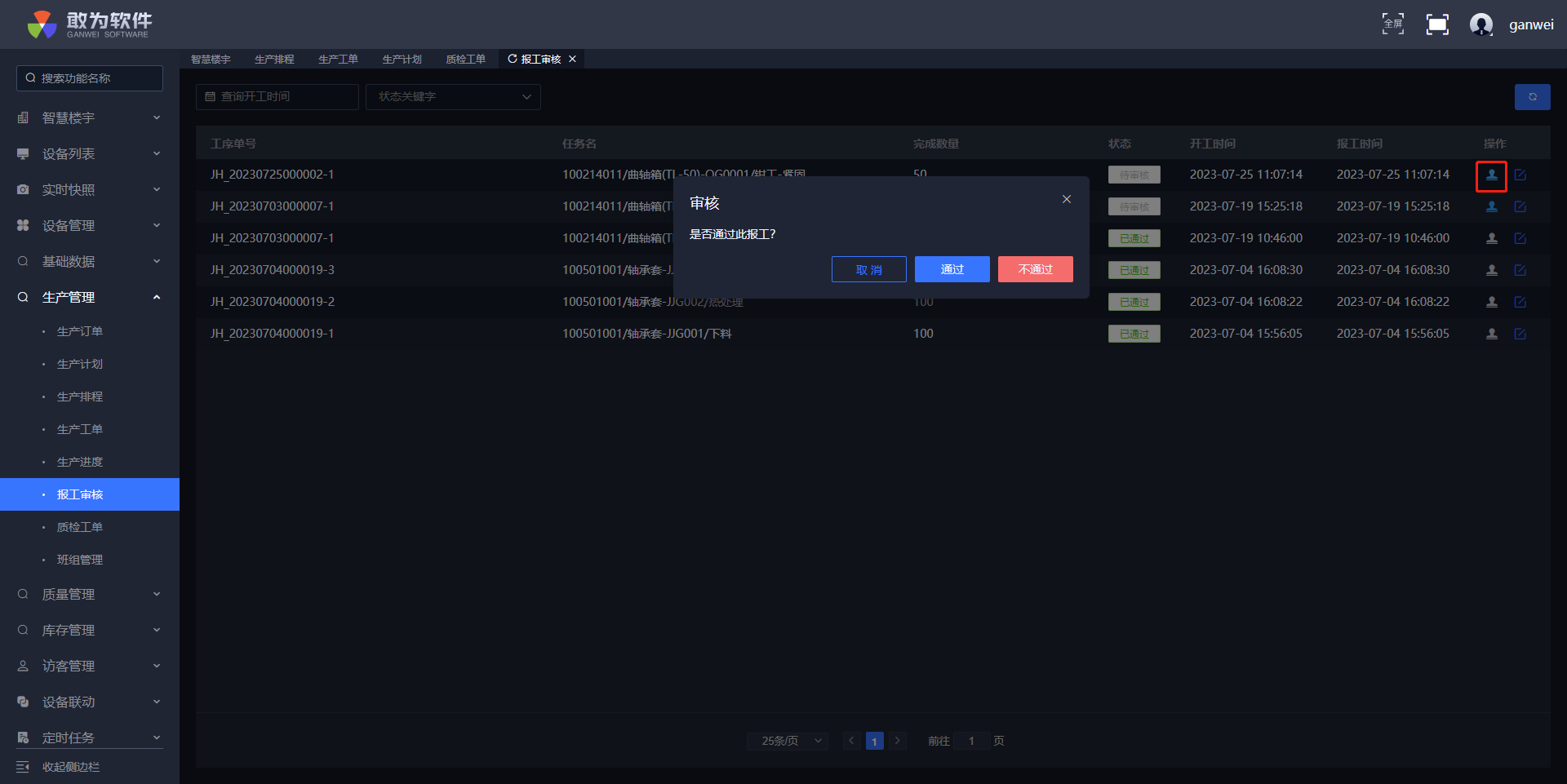Switch to the 生产计划 tab
This screenshot has height=784, width=1567.
[402, 59]
